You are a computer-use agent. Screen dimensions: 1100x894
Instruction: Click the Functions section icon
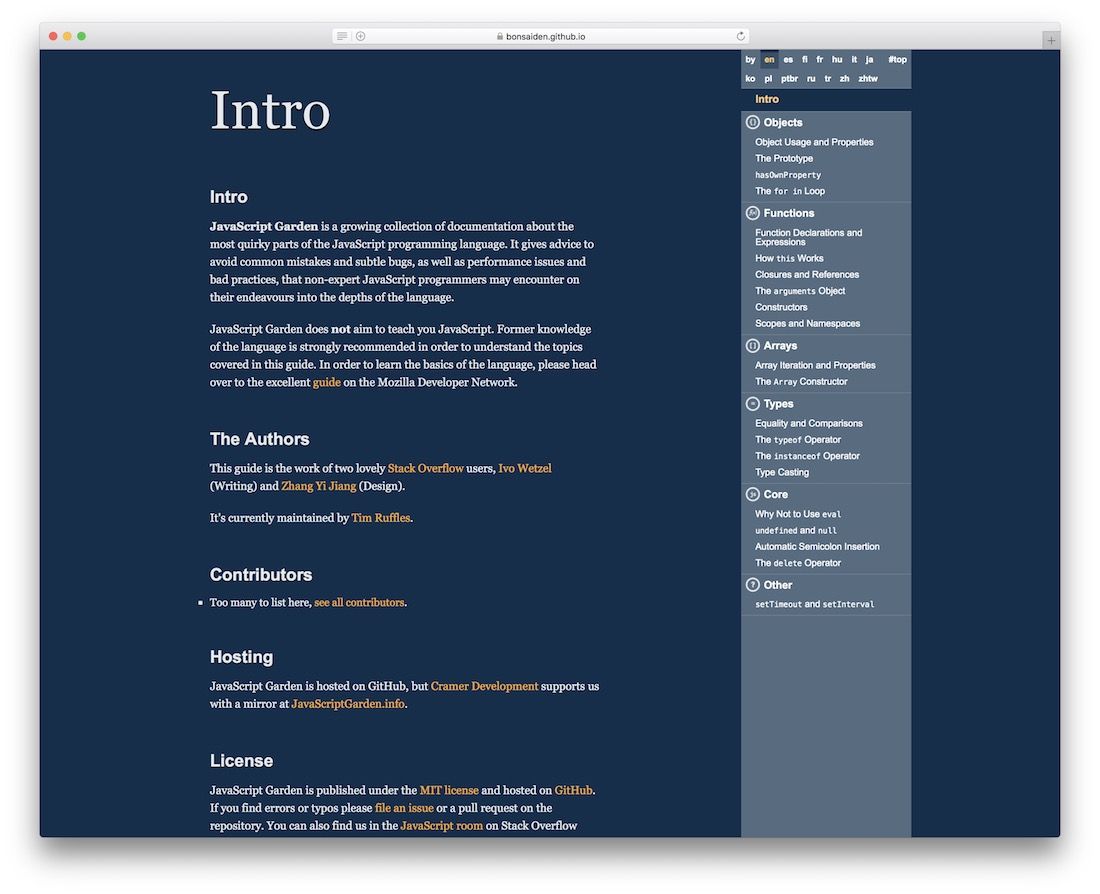tap(752, 213)
